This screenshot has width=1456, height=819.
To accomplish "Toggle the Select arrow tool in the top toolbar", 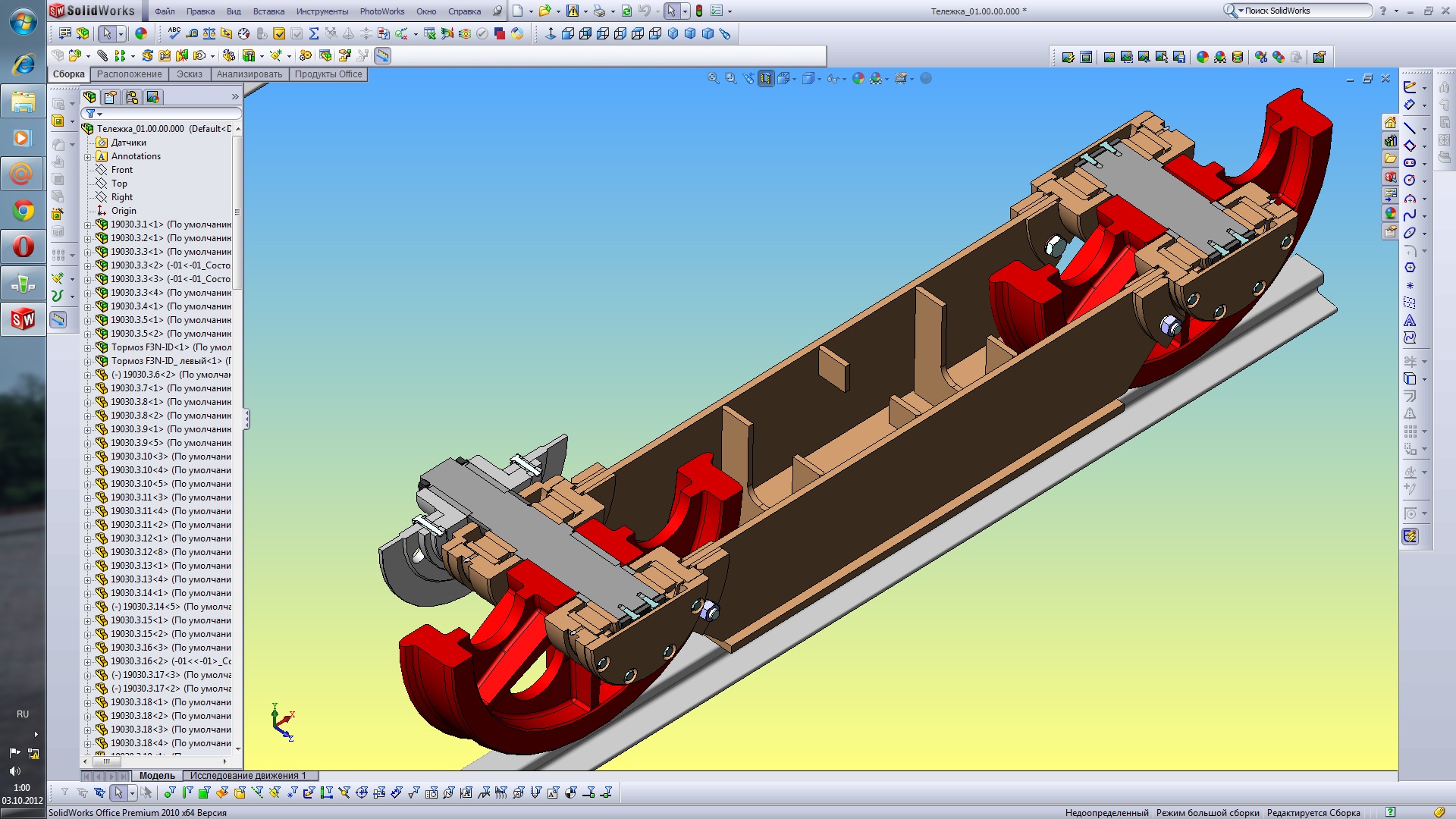I will pyautogui.click(x=671, y=11).
